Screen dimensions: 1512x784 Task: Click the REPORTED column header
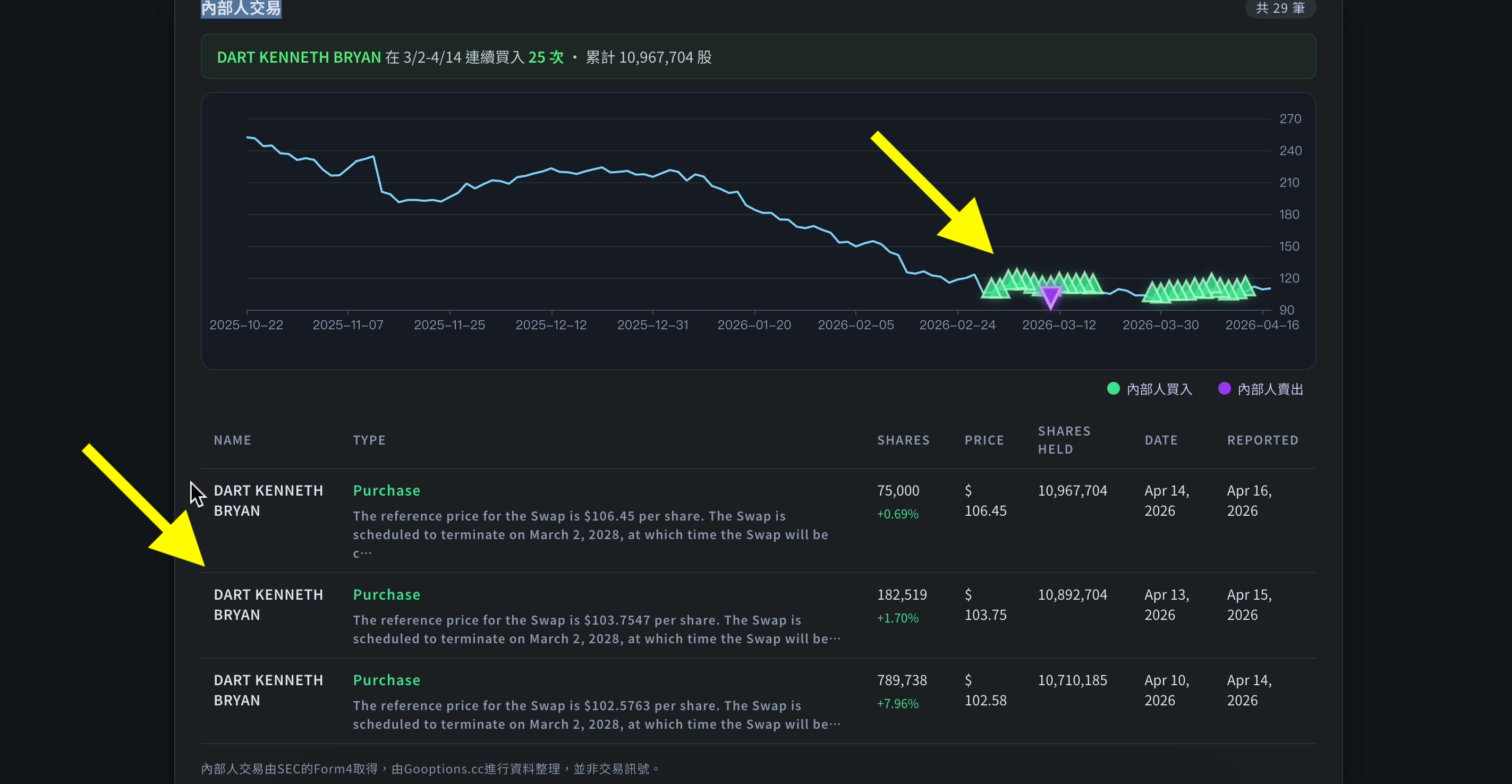pos(1262,440)
